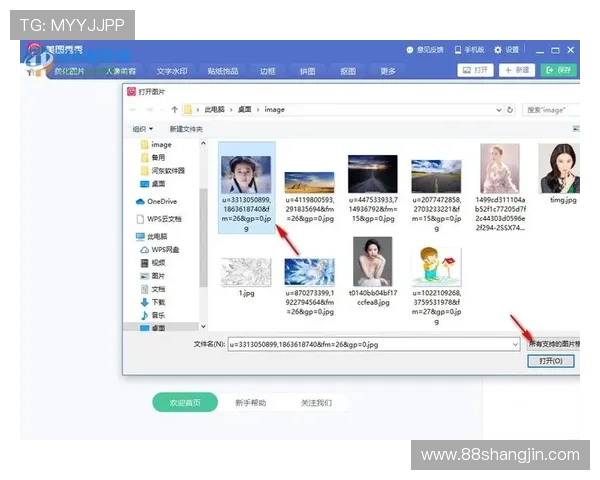Switch to the 贴纸饰品 tab
The image size is (600, 480).
click(222, 71)
